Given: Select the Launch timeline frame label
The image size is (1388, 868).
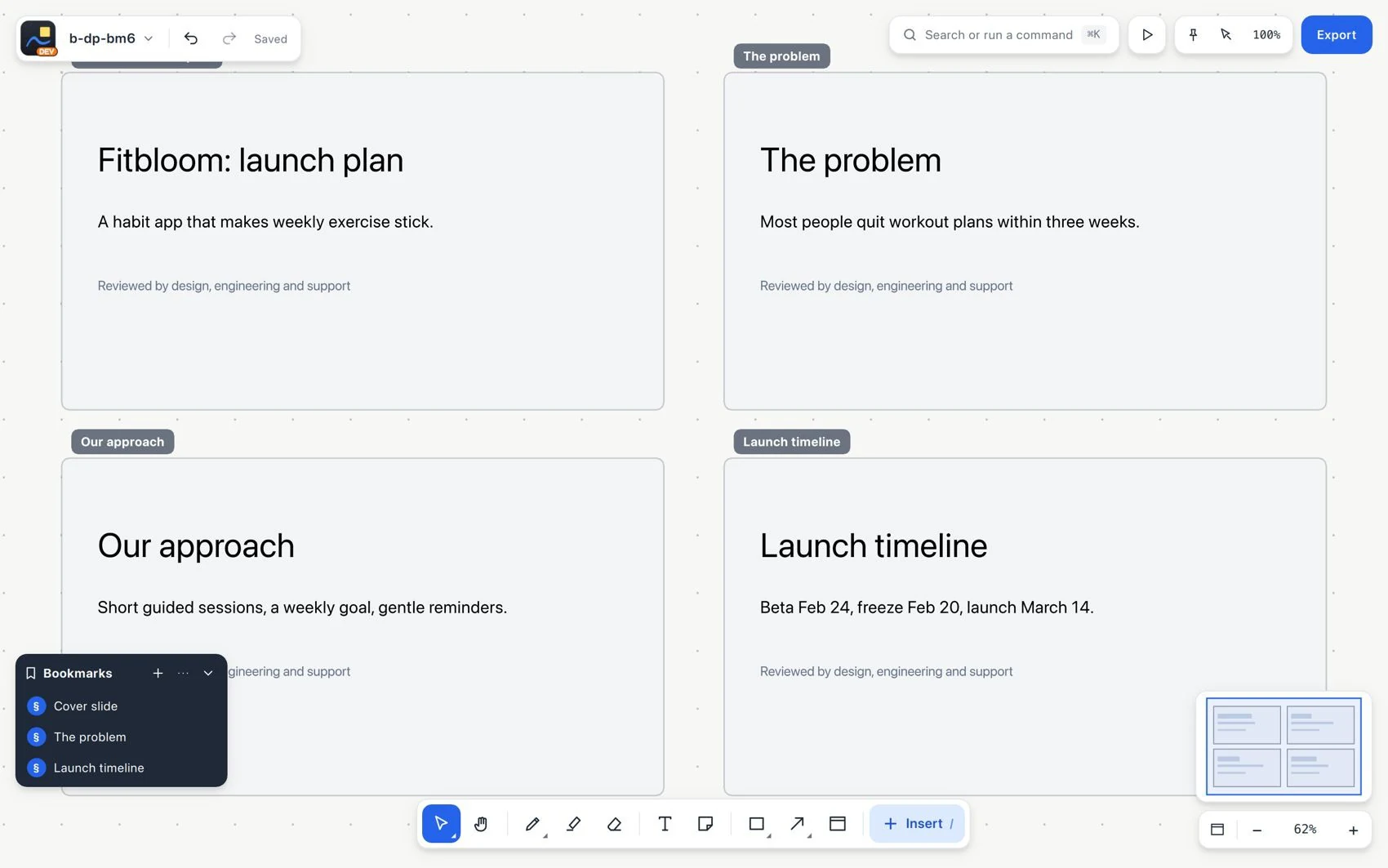Looking at the screenshot, I should (791, 442).
